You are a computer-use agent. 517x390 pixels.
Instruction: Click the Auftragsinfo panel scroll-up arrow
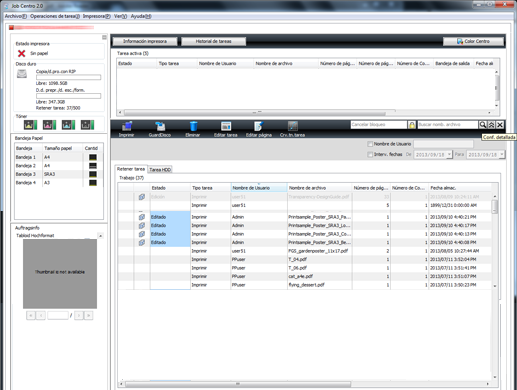(x=100, y=236)
